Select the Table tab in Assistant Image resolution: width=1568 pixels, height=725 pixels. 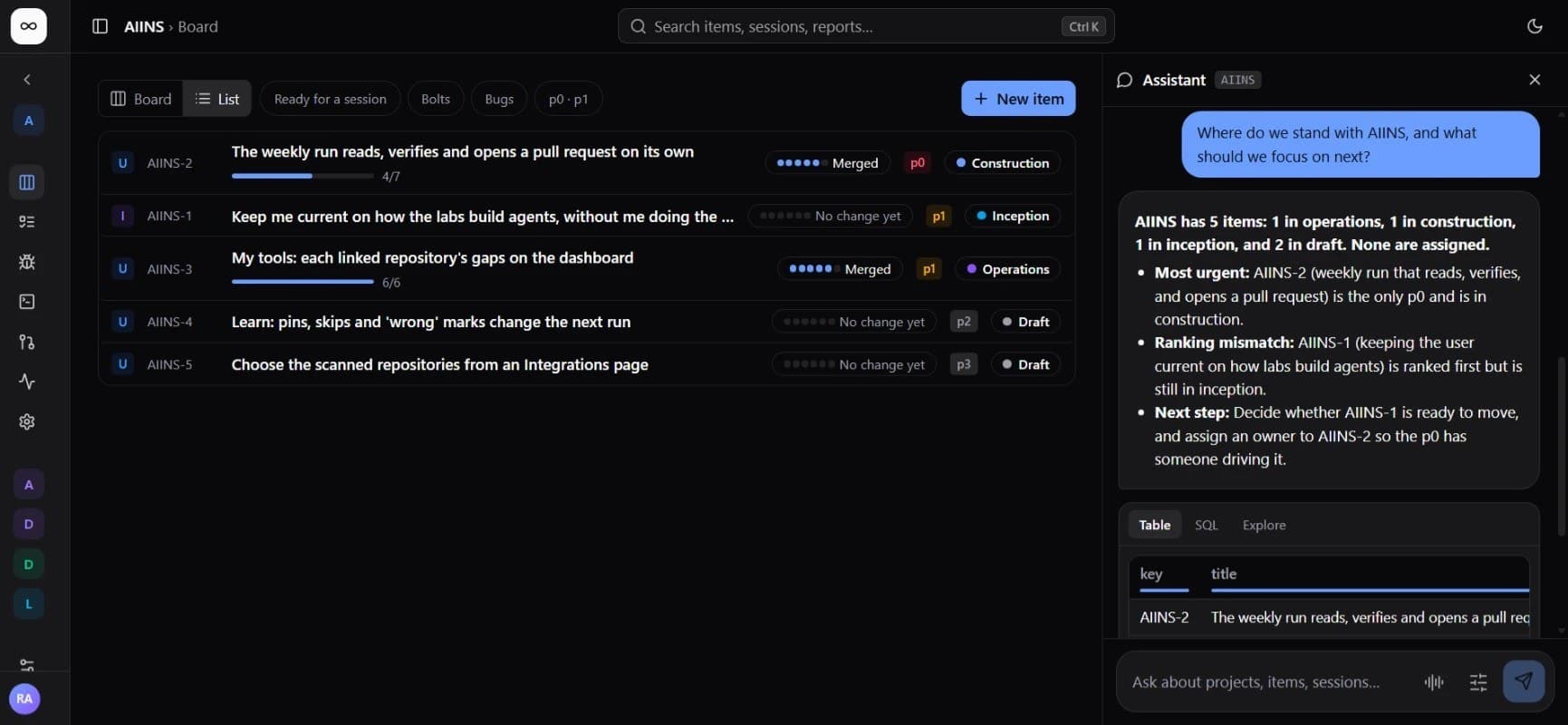(x=1154, y=525)
